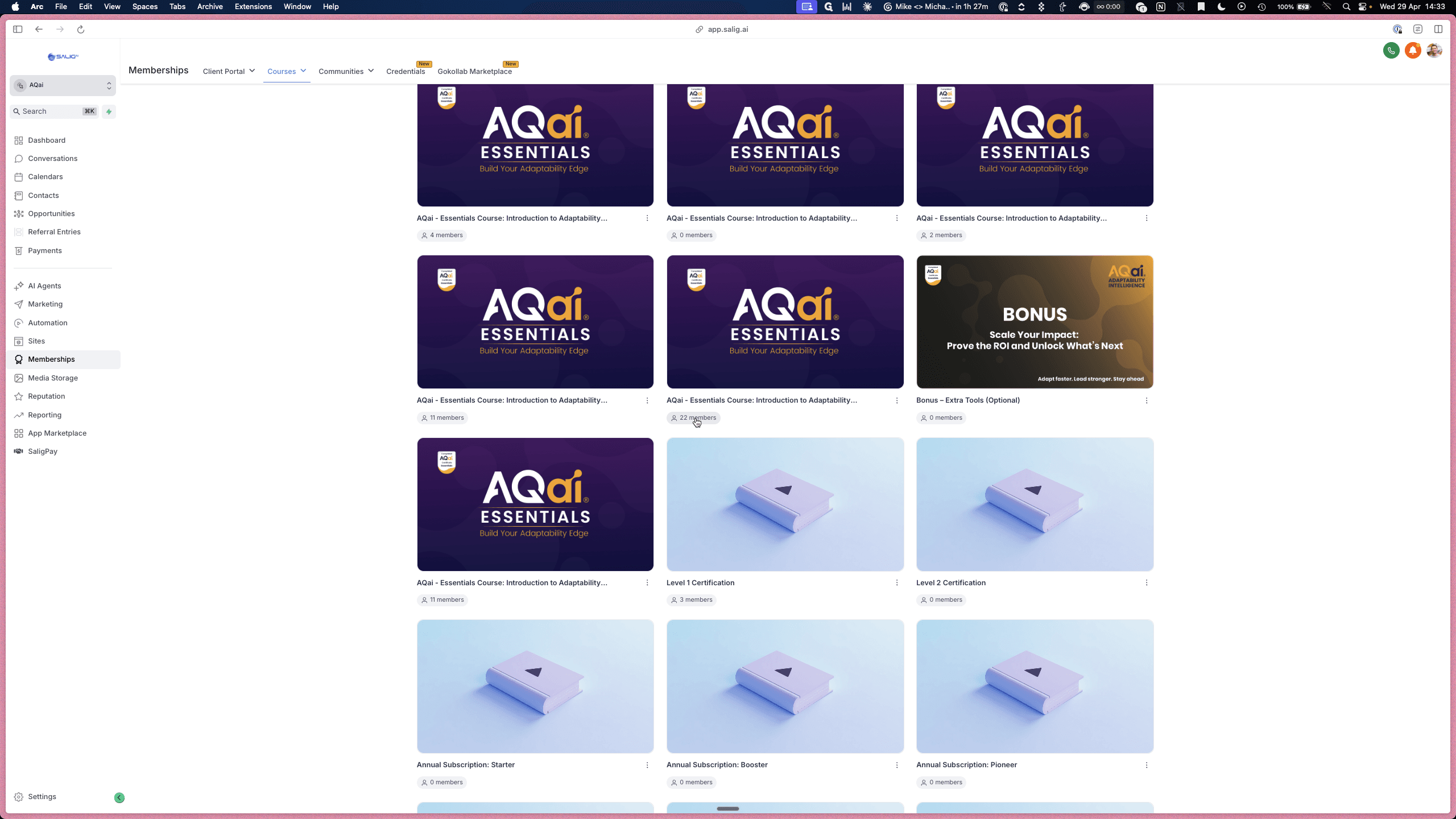
Task: Open options menu for Level 2 Certification
Action: pyautogui.click(x=1147, y=583)
